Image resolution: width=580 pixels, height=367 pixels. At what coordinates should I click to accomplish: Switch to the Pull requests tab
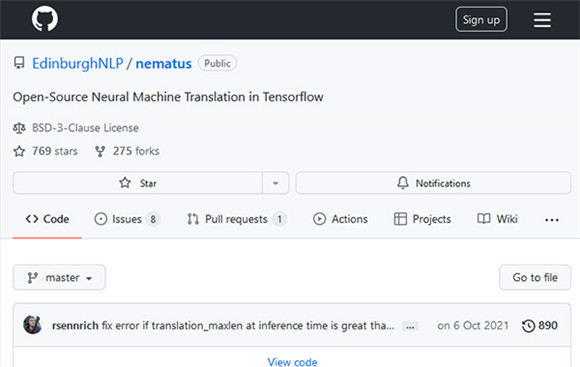[x=236, y=219]
